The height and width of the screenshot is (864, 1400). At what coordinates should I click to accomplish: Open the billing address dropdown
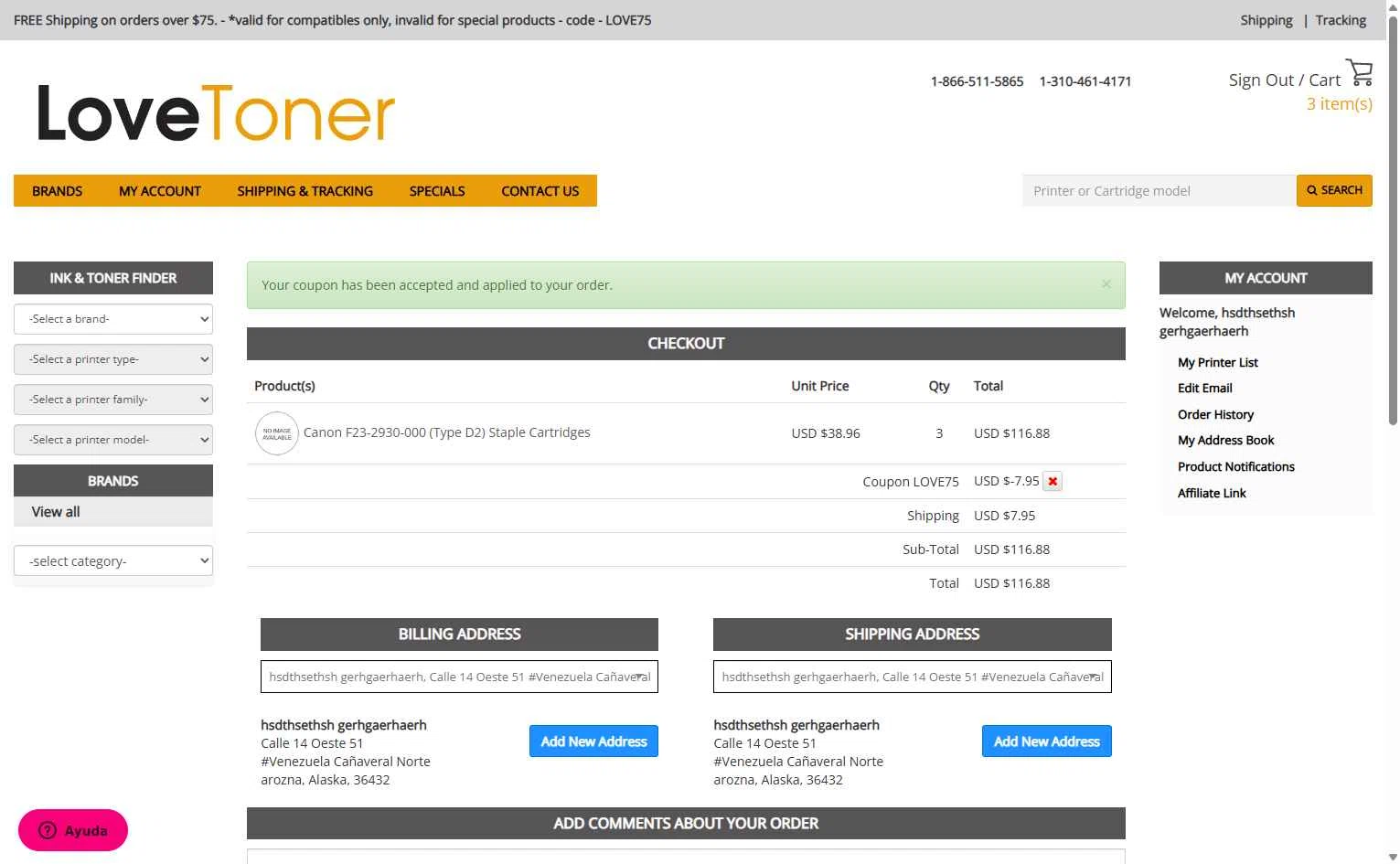point(459,677)
